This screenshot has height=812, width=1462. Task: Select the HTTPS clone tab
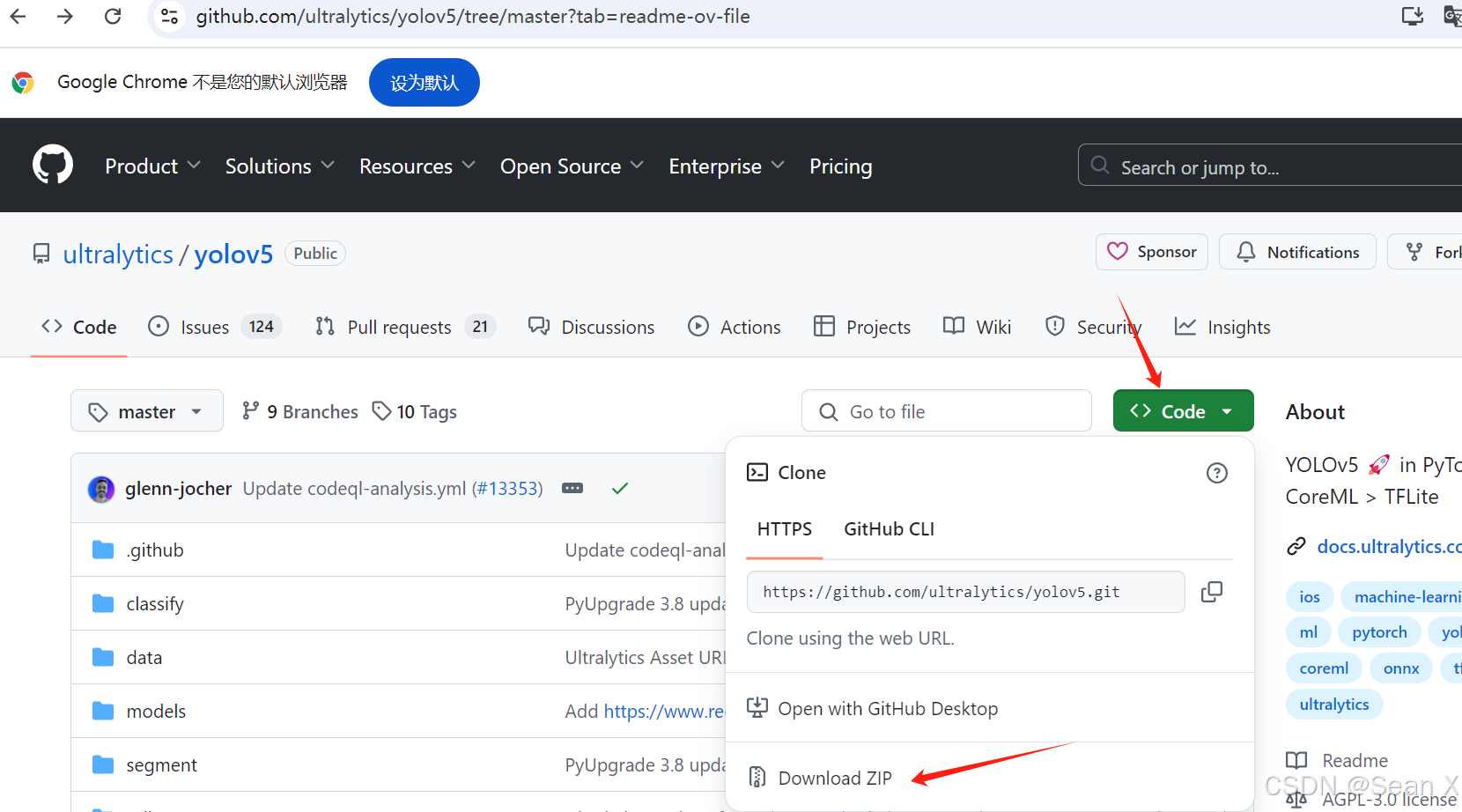click(x=784, y=528)
